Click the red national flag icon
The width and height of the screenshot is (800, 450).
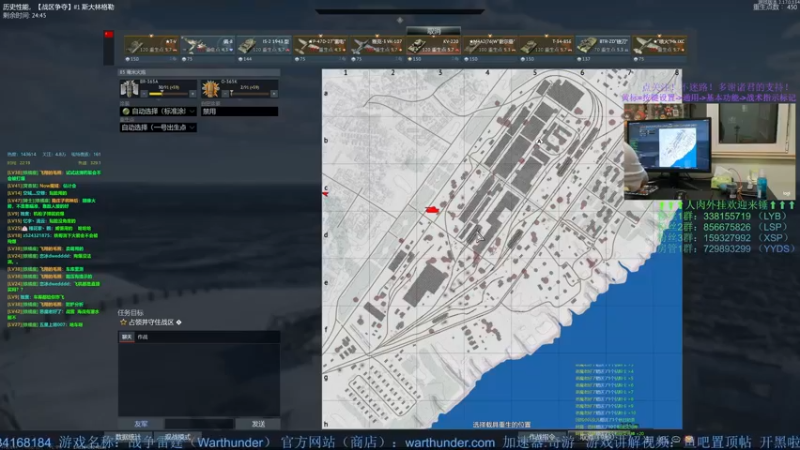[x=109, y=35]
